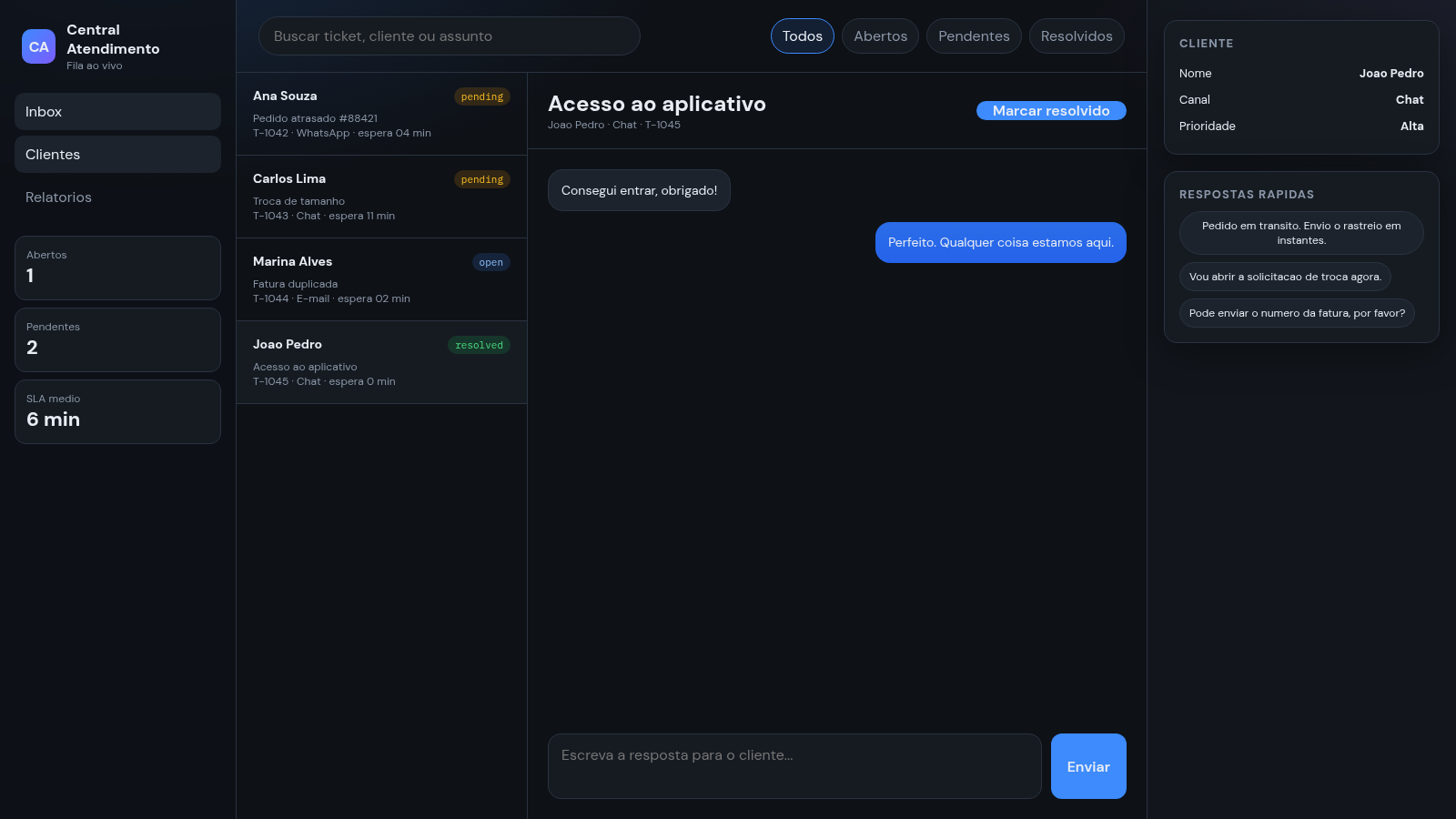Filter tickets by Abertos
Viewport: 1456px width, 819px height.
click(x=880, y=35)
